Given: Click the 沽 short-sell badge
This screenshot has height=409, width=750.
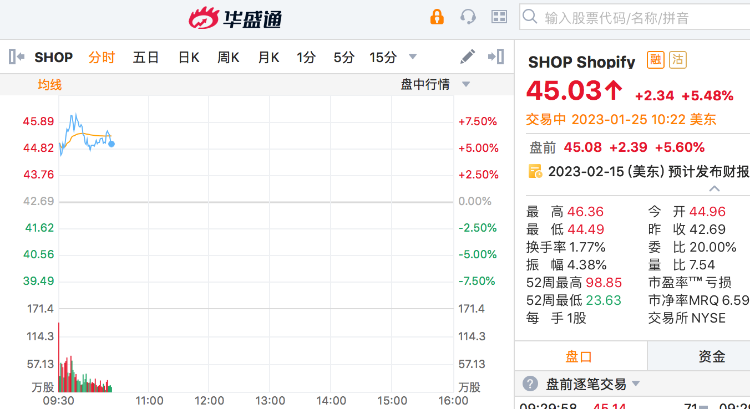Looking at the screenshot, I should click(x=678, y=60).
